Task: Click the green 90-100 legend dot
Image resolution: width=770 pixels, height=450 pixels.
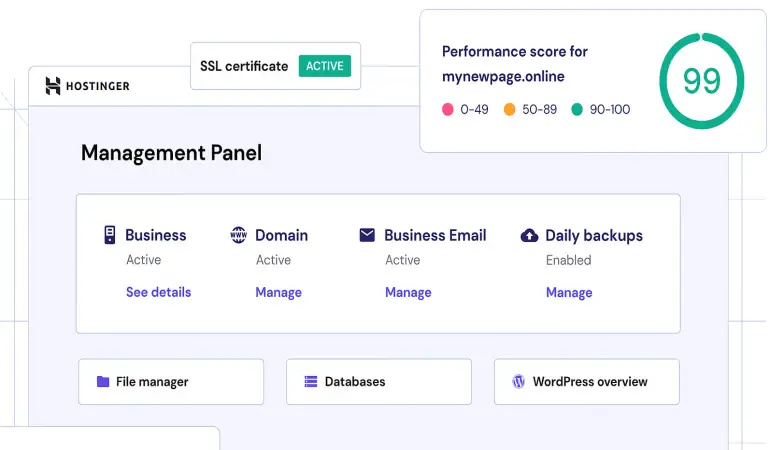Action: click(577, 109)
